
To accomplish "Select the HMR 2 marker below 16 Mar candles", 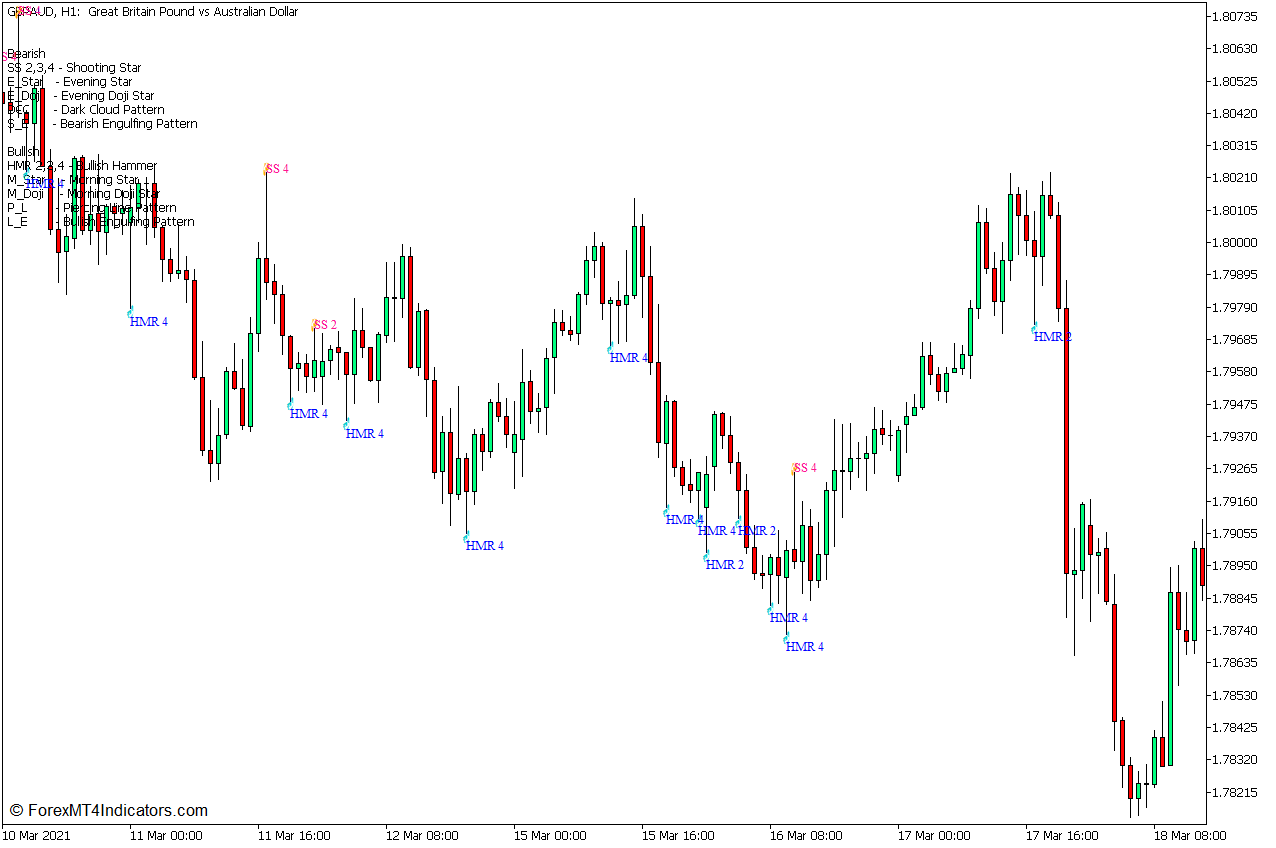I will [x=722, y=565].
